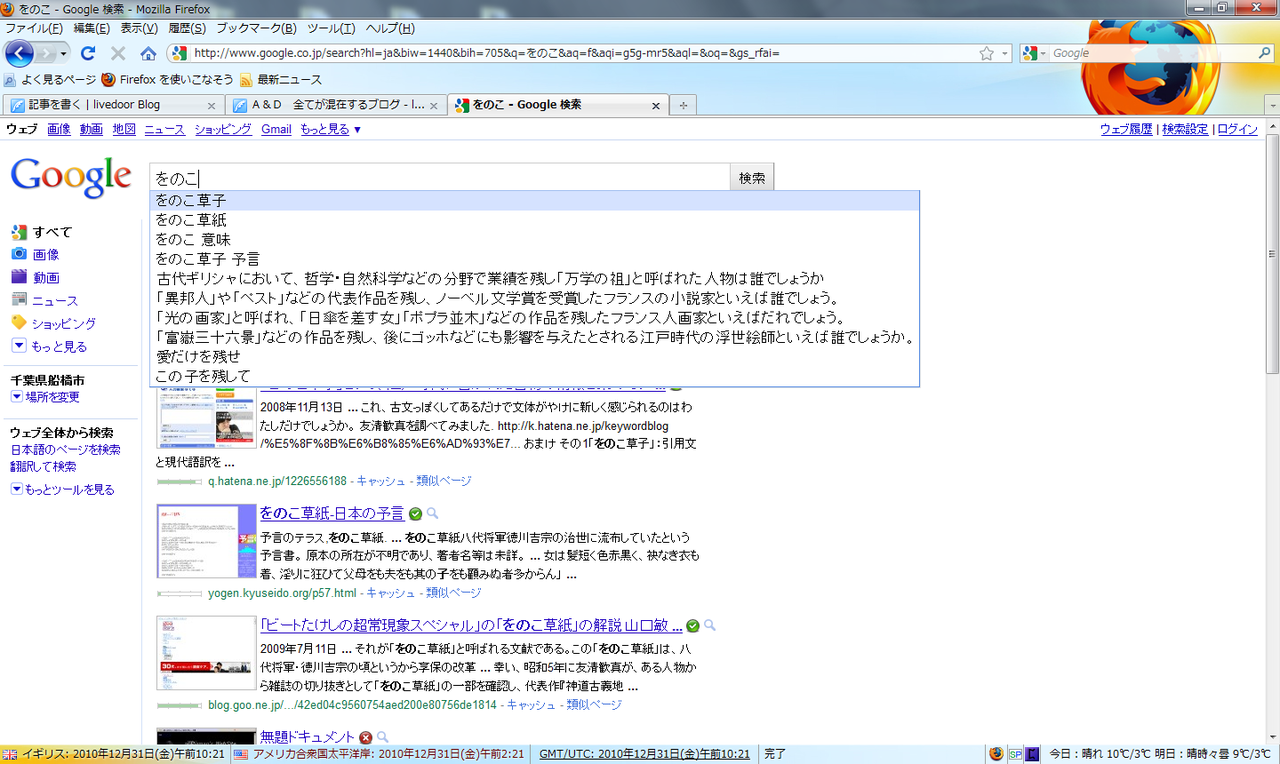
Task: Select the 愛だけを残せ suggestion
Action: point(534,356)
